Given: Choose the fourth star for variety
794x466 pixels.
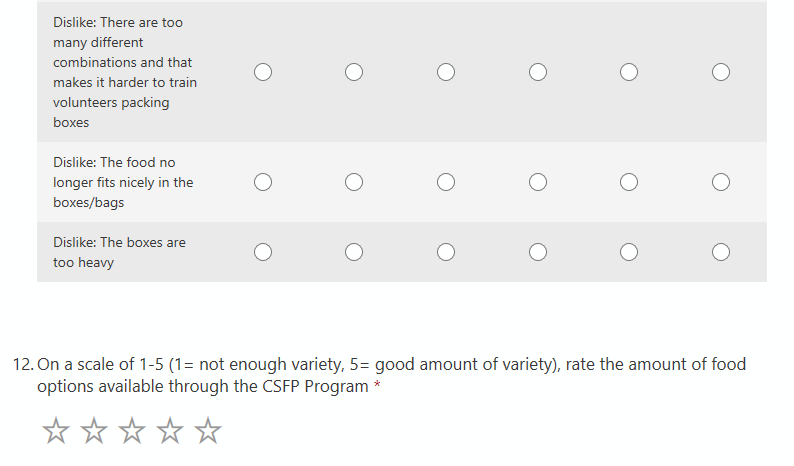Looking at the screenshot, I should tap(170, 431).
